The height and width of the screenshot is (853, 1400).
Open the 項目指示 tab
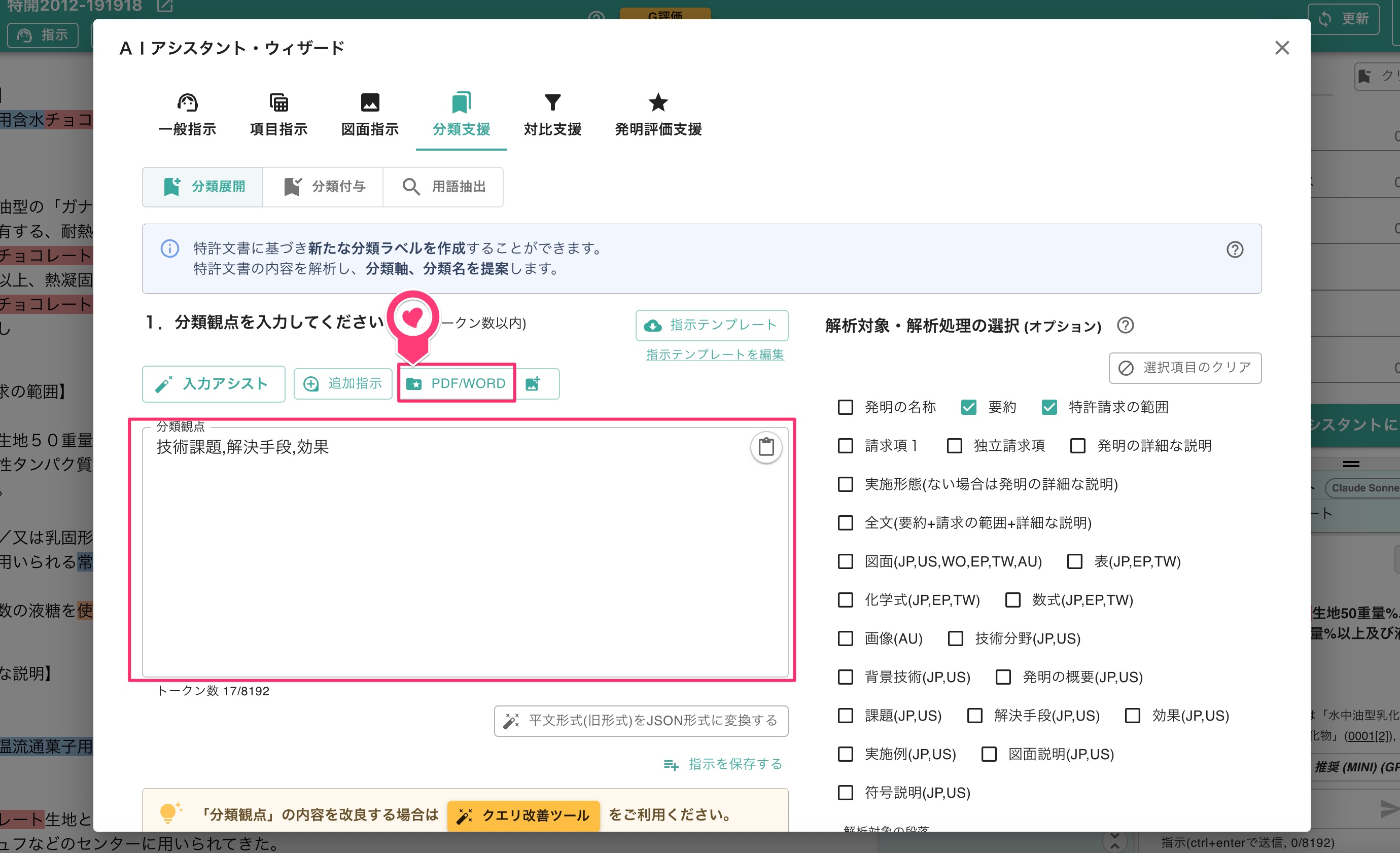click(x=278, y=116)
